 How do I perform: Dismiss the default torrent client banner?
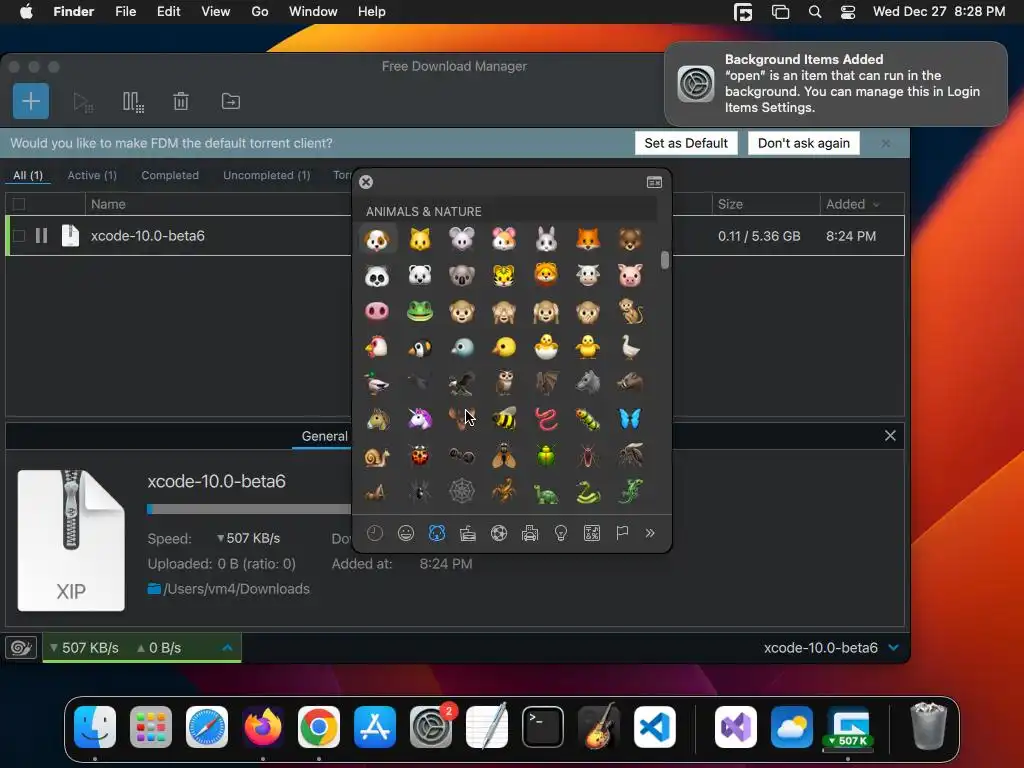tap(886, 143)
